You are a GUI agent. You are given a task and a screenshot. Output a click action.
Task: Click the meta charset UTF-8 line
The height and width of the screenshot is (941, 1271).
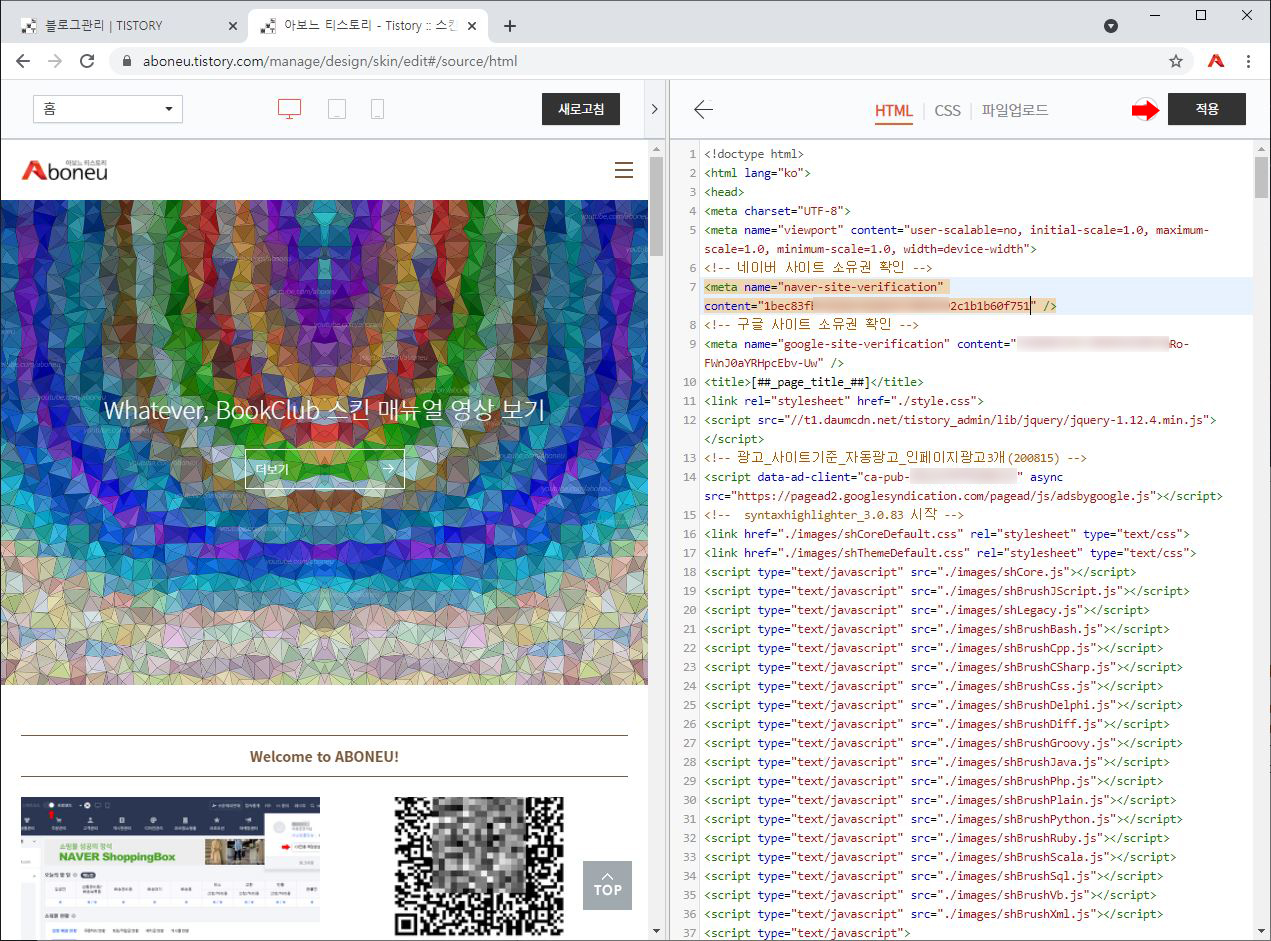click(778, 211)
